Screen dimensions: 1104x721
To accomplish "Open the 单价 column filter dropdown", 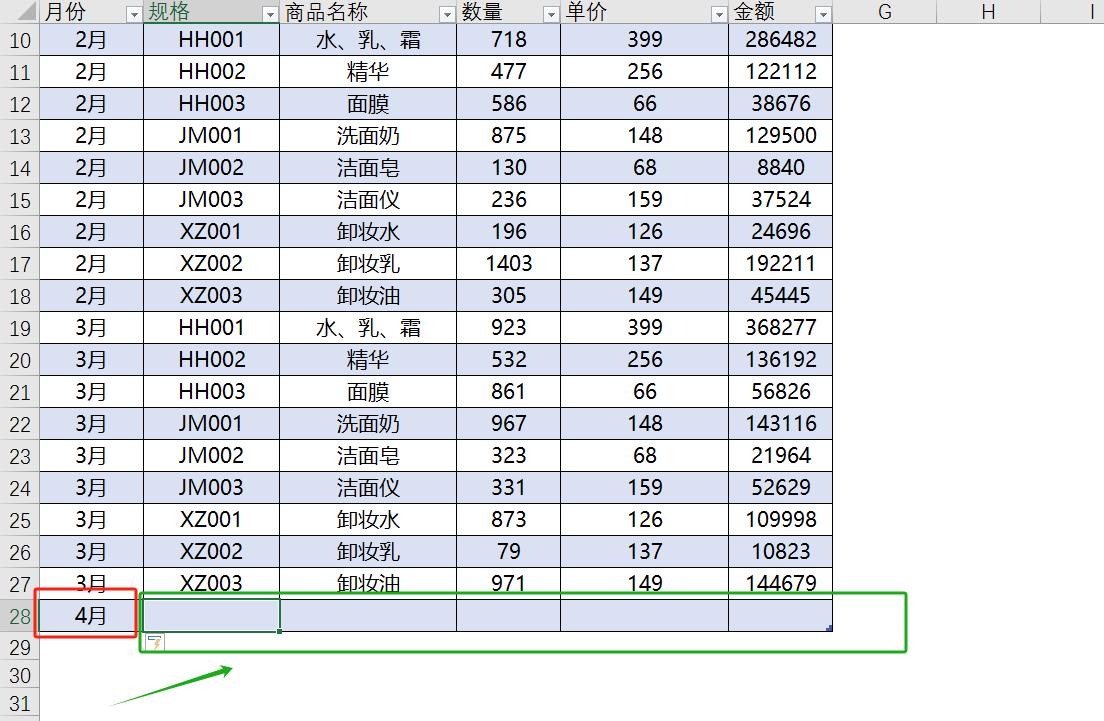I will coord(718,14).
